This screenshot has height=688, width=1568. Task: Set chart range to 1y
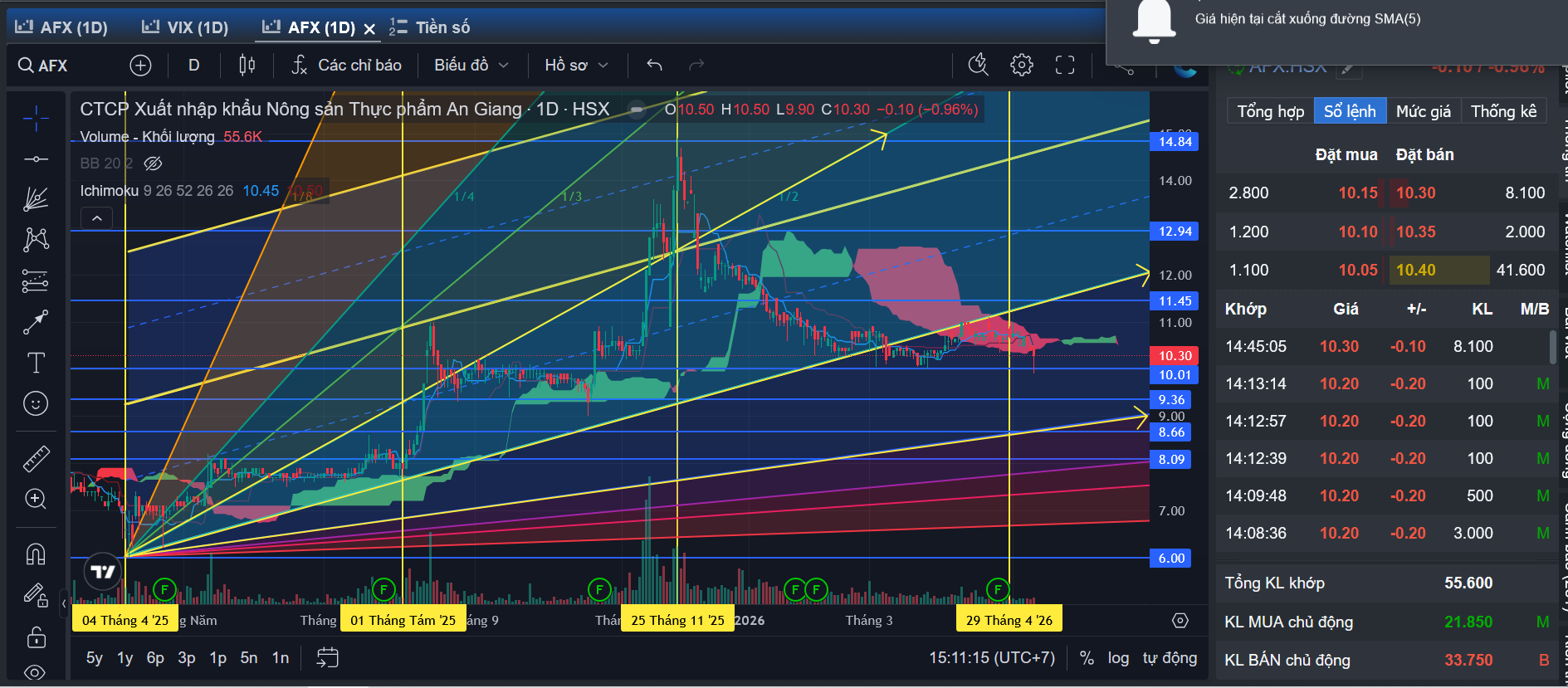coord(125,658)
